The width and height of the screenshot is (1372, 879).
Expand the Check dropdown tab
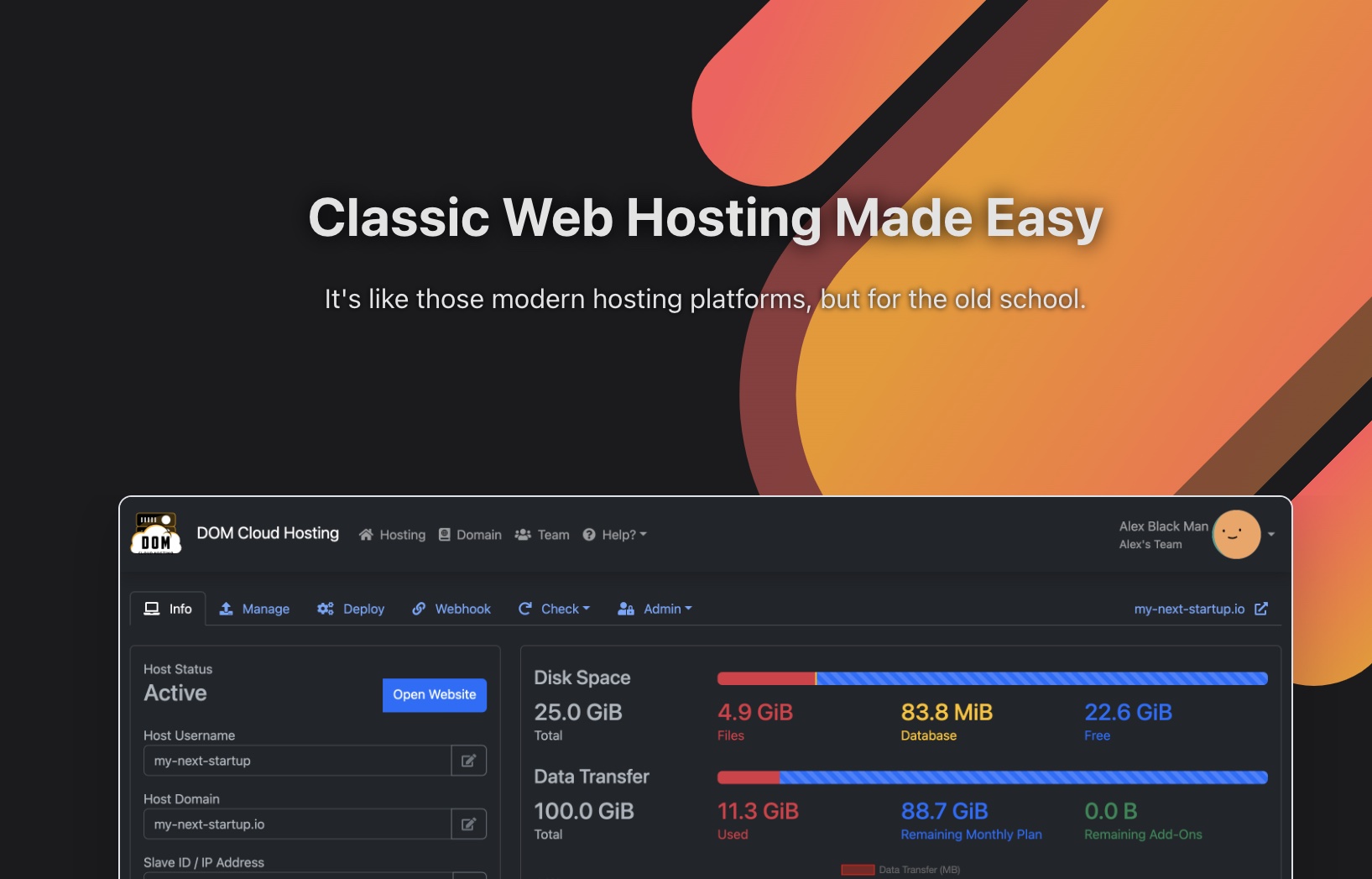tap(554, 609)
